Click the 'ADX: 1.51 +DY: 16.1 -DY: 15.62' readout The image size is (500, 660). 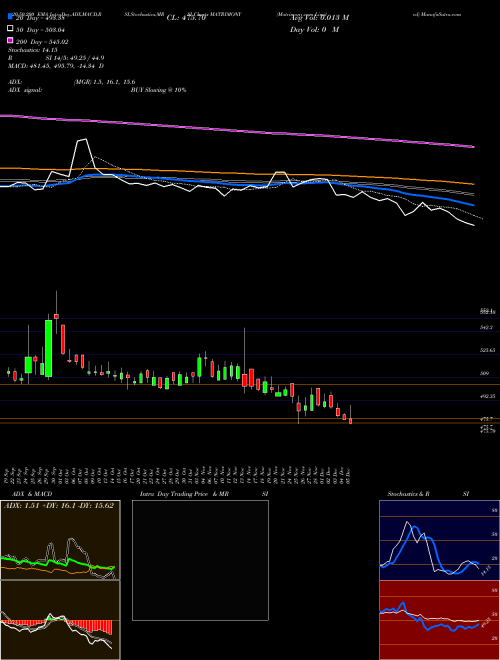click(59, 506)
